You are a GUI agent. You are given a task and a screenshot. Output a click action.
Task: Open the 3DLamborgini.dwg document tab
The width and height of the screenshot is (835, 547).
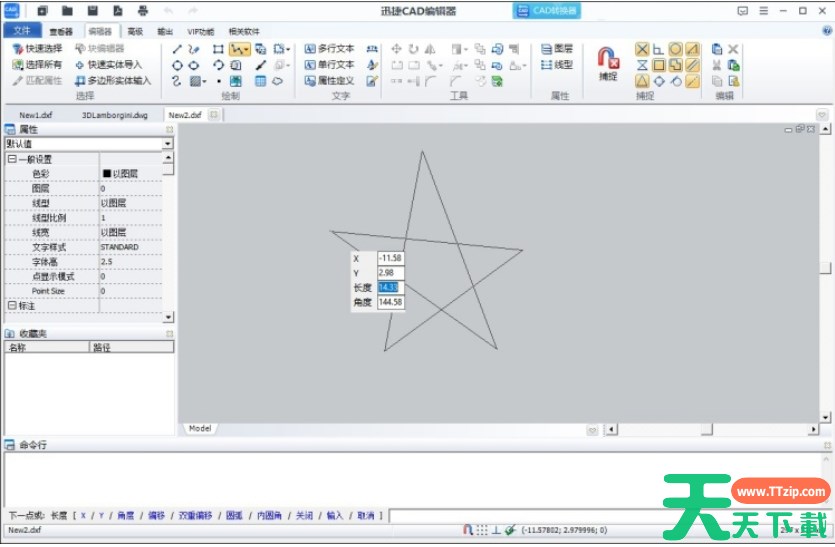(114, 115)
